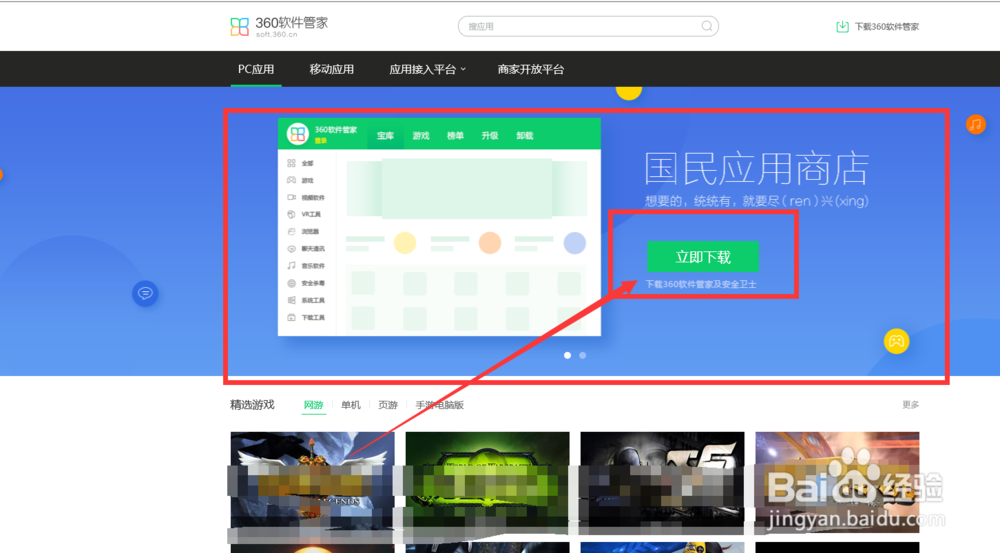
Task: Open the green glowing game thumbnail
Action: (x=487, y=483)
